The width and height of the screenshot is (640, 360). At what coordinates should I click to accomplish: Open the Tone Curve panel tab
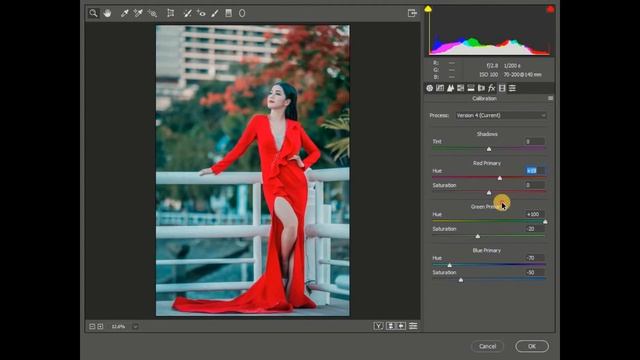(x=440, y=88)
